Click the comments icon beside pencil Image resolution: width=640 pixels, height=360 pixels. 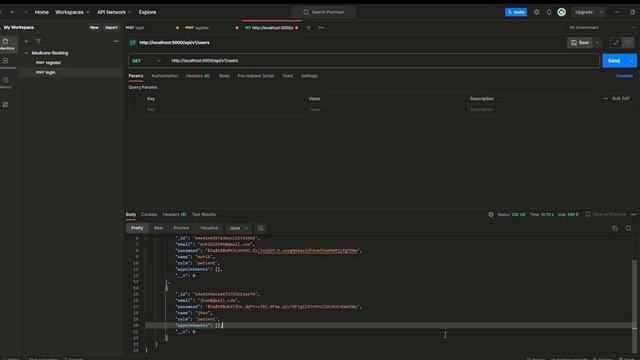coord(628,42)
